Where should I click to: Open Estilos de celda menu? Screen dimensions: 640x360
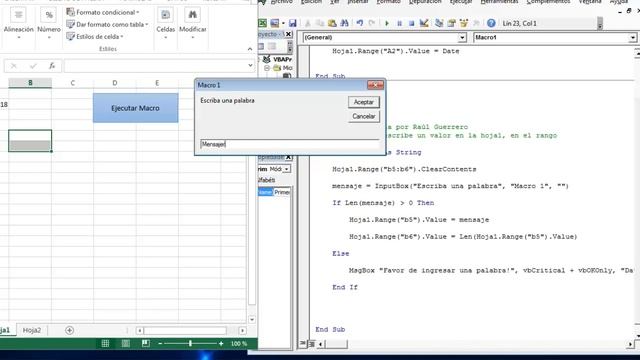(95, 37)
